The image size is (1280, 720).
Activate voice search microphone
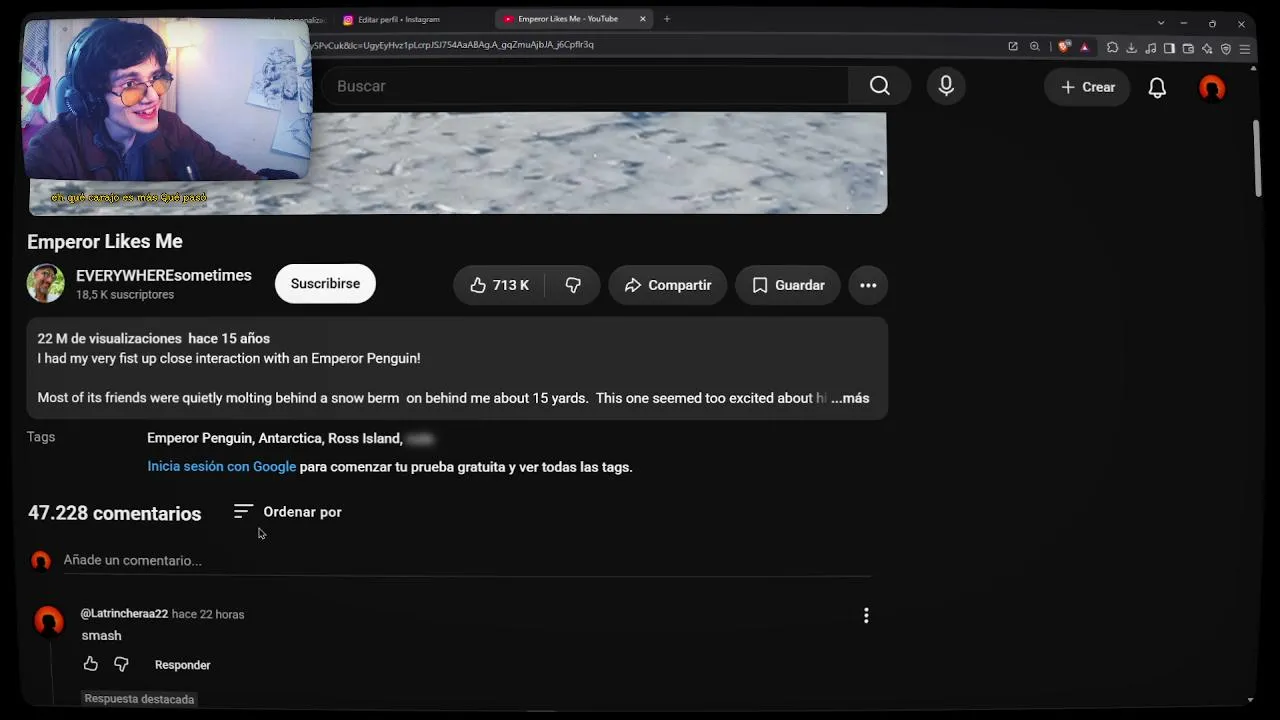click(946, 86)
